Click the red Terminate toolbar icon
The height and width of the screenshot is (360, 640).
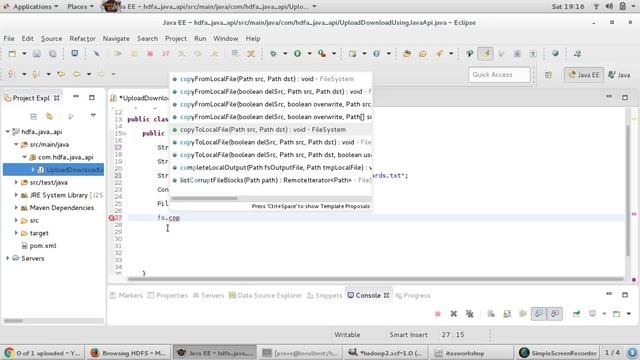150,53
